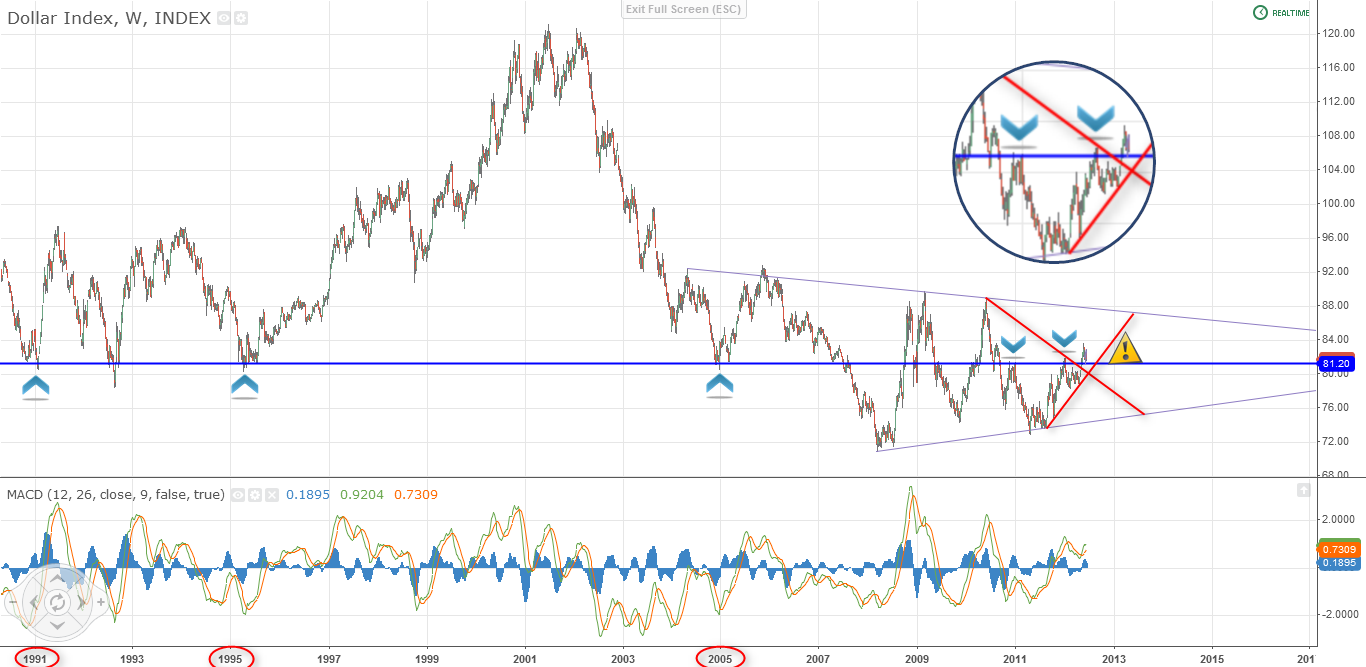Remove the MACD indicator with its X icon

click(270, 494)
